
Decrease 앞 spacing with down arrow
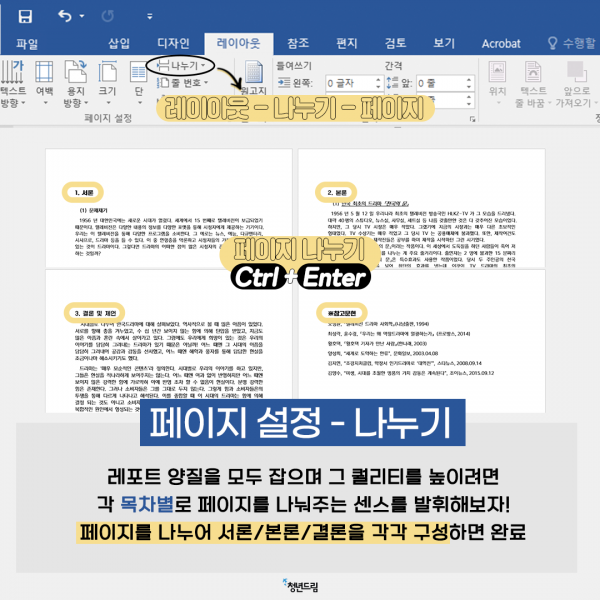469,87
